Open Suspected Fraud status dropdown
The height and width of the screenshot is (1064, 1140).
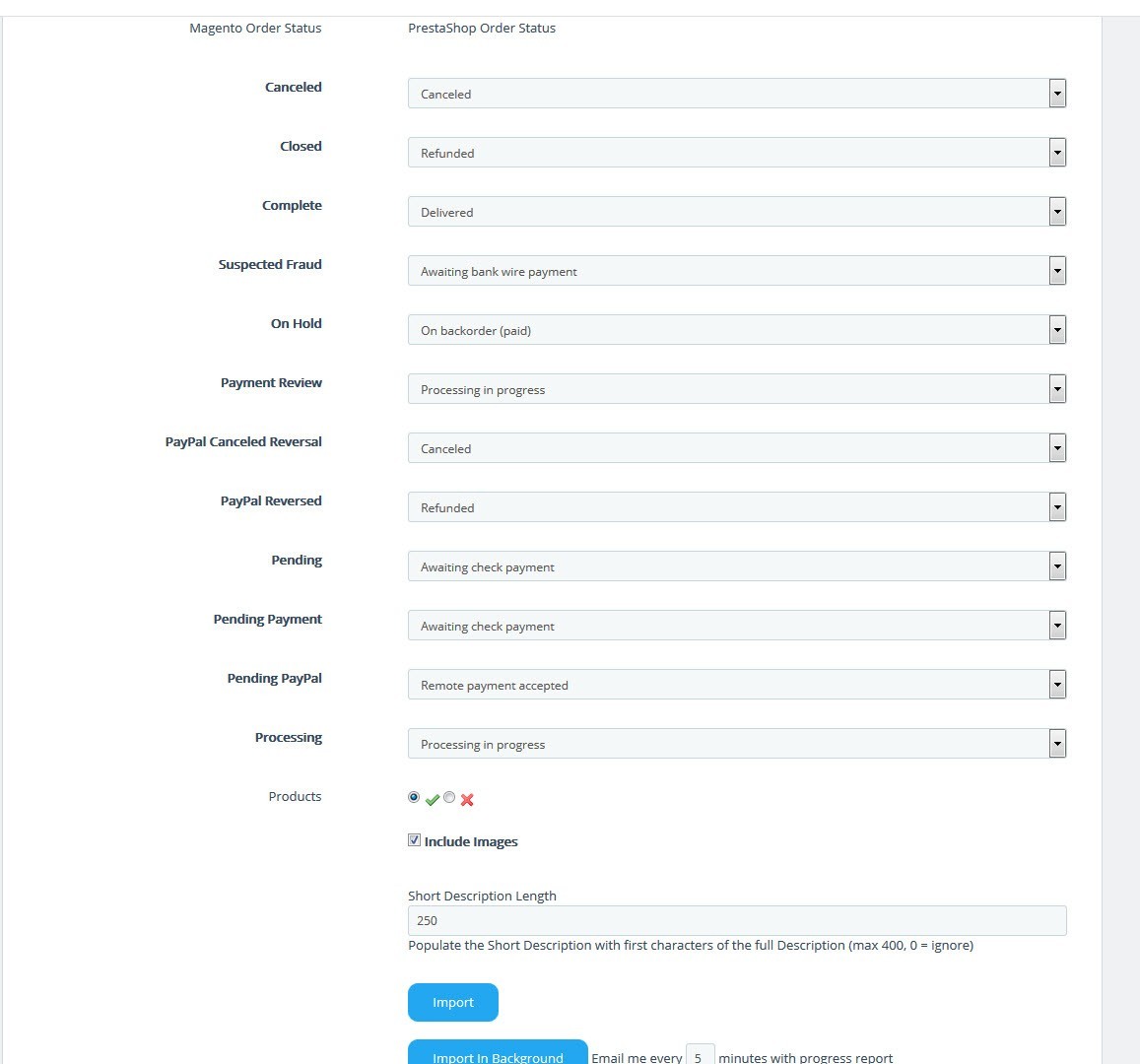click(736, 271)
